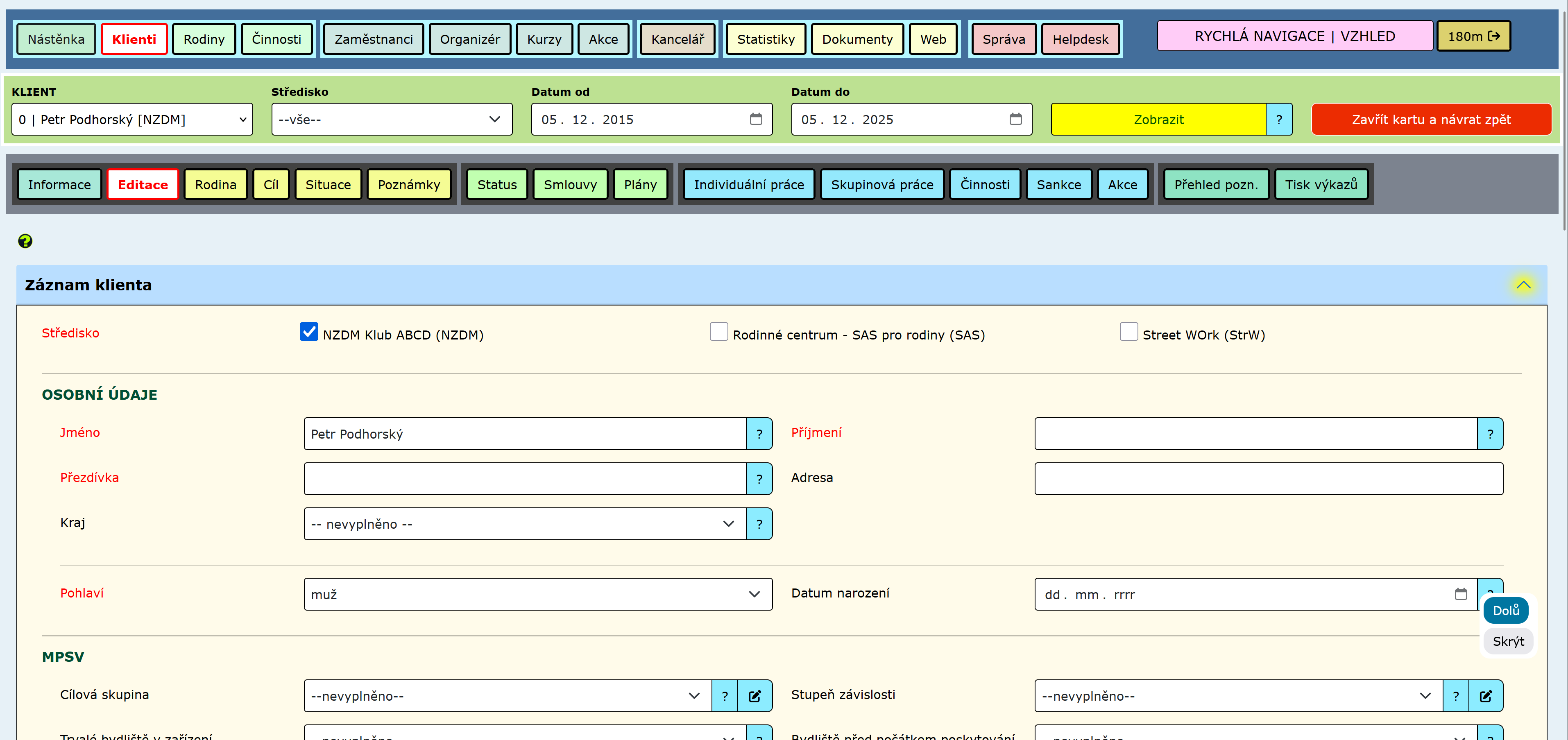Check Rodinné centrum SAS pro rodiny checkbox
1568x740 pixels.
tap(718, 332)
